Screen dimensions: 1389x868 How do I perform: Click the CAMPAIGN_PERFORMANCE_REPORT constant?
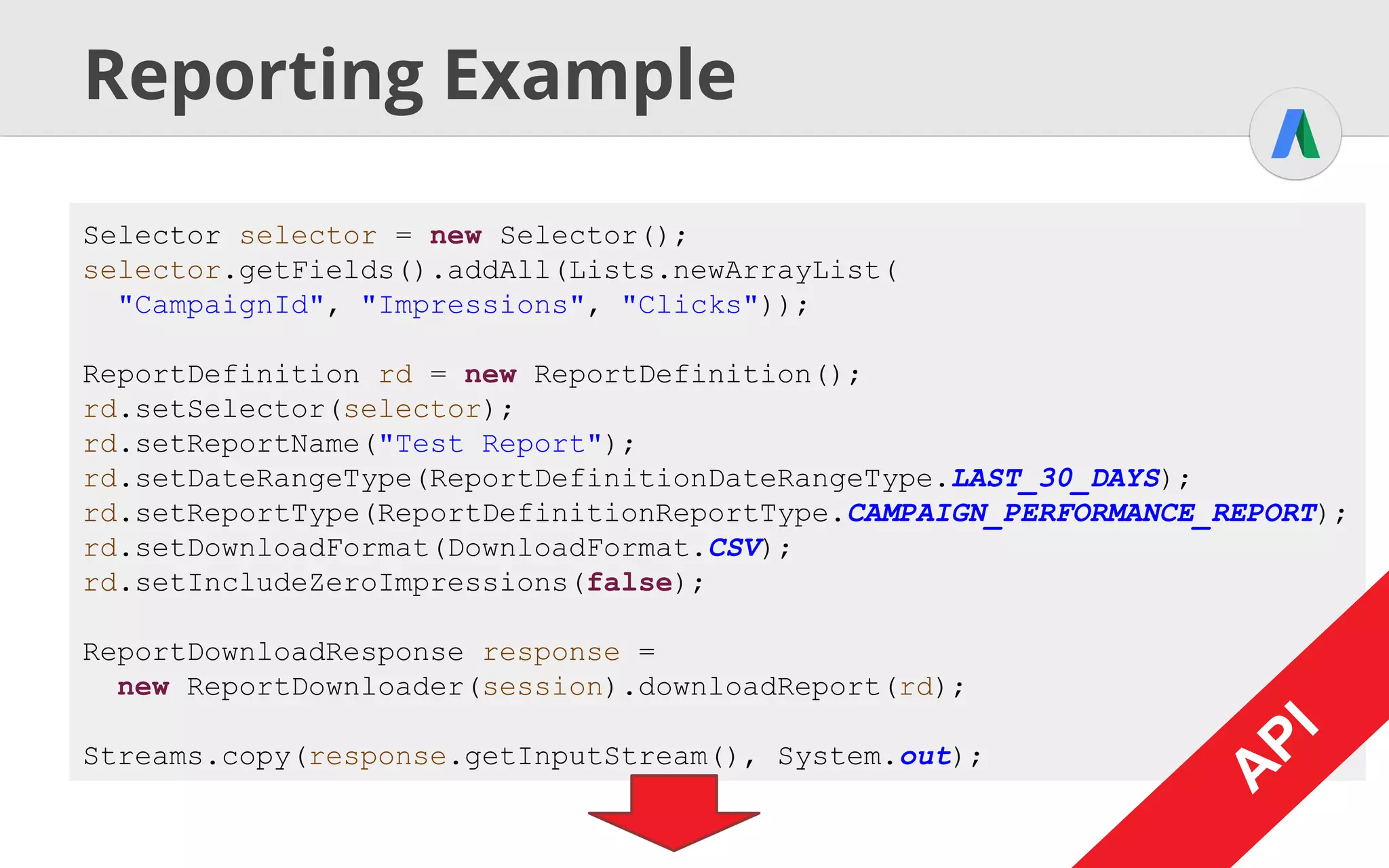1082,513
